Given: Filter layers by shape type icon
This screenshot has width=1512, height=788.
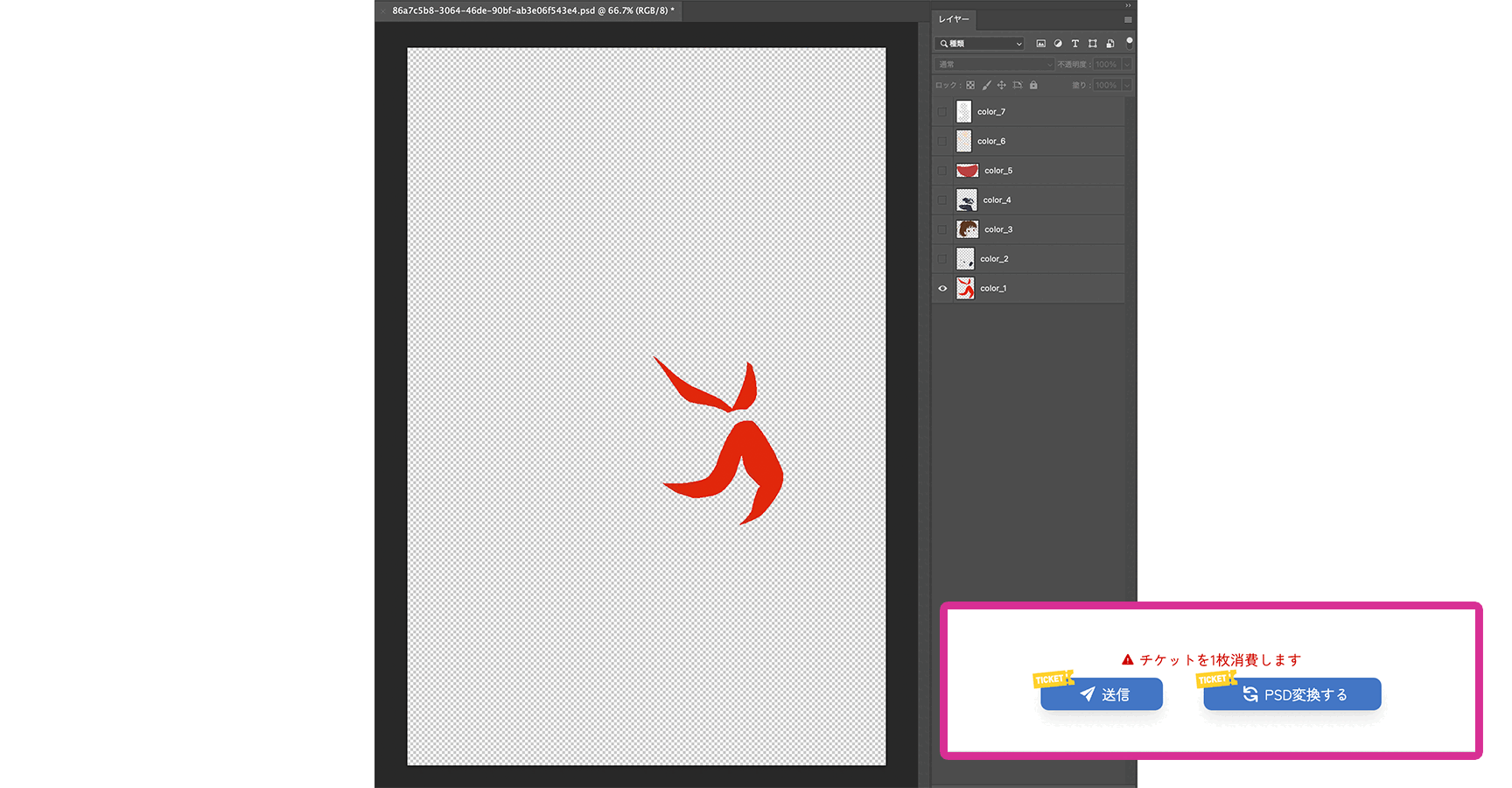Looking at the screenshot, I should pos(1092,44).
